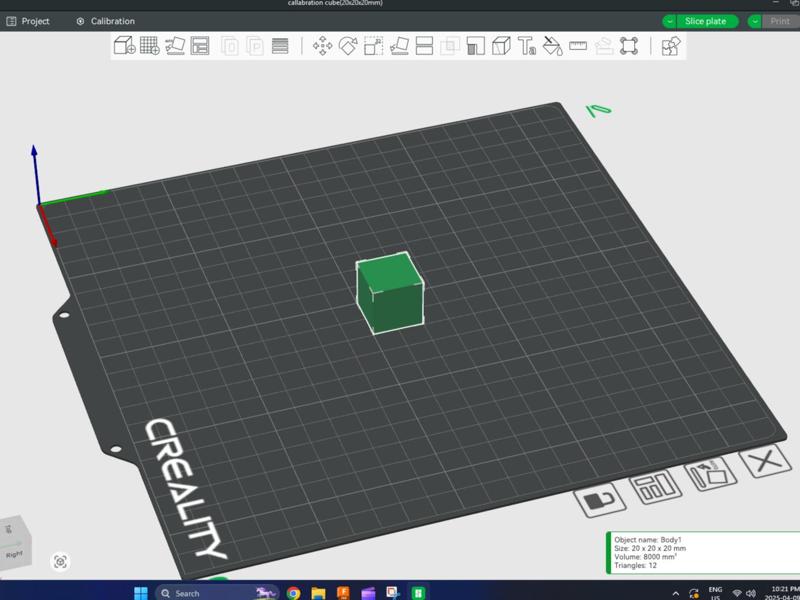Select the Rotate tool

(348, 46)
